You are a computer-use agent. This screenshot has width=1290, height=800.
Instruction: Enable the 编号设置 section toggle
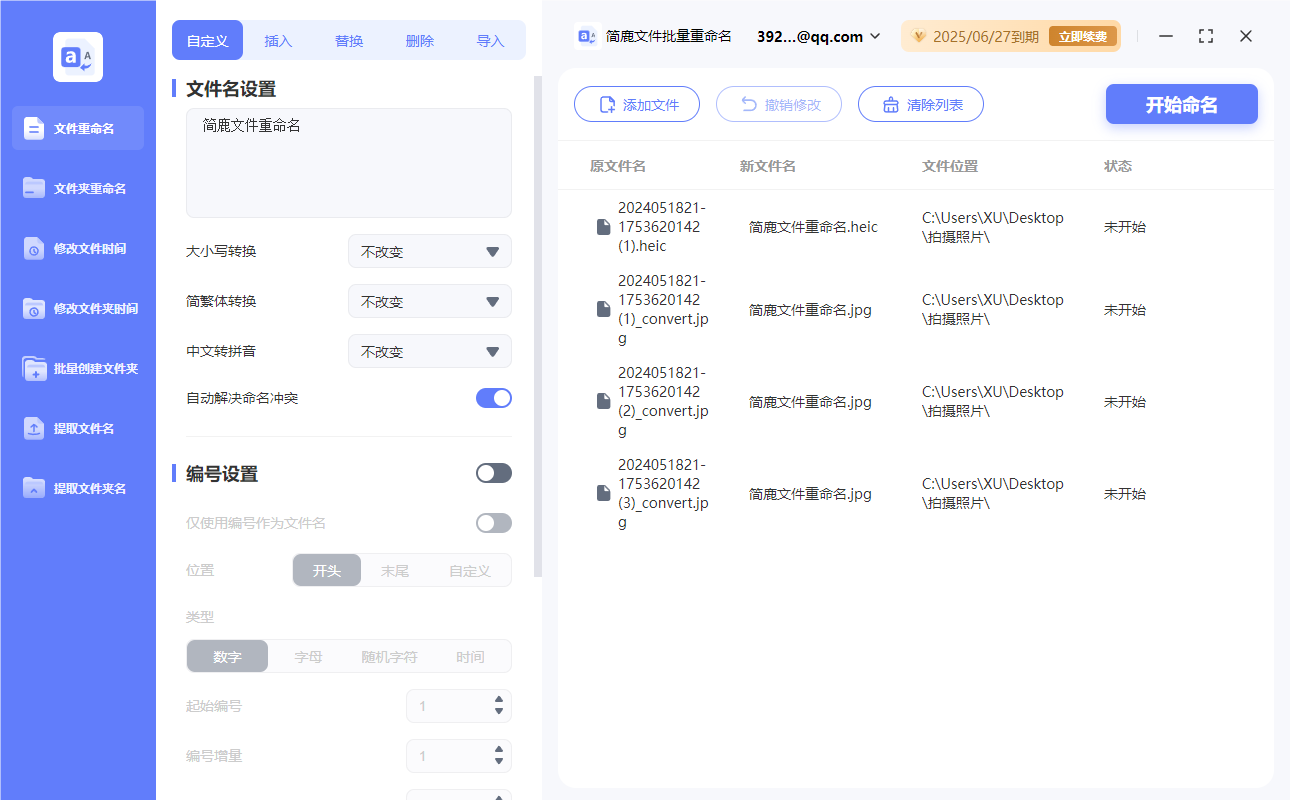(x=493, y=472)
